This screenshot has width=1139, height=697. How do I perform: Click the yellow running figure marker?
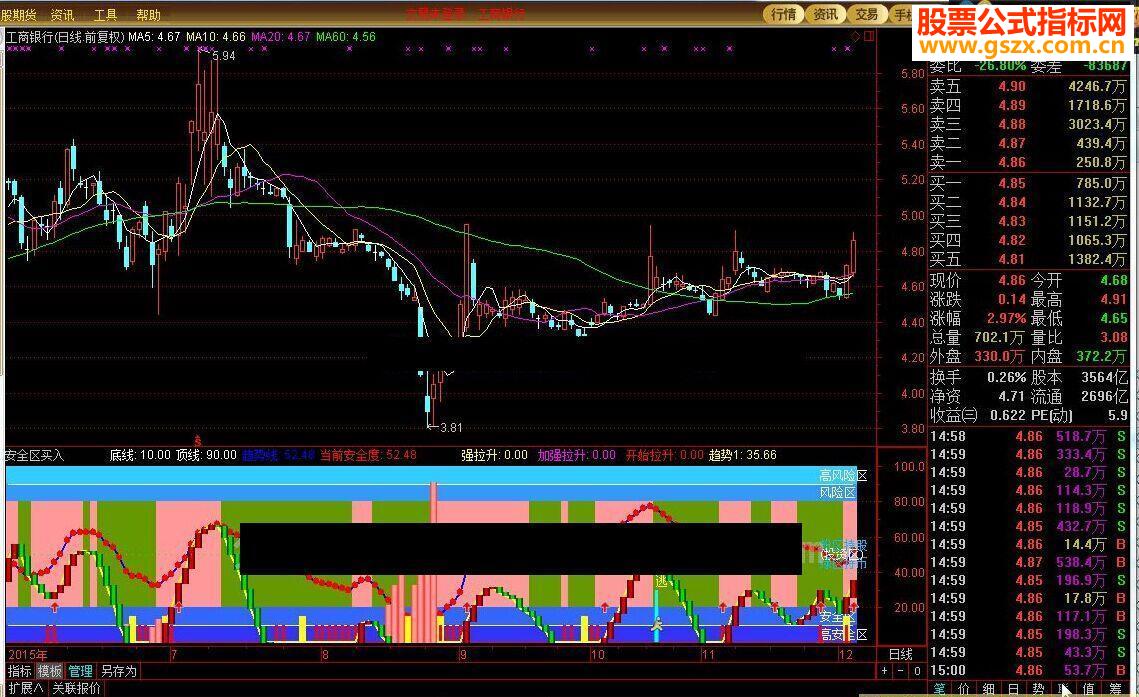click(657, 624)
